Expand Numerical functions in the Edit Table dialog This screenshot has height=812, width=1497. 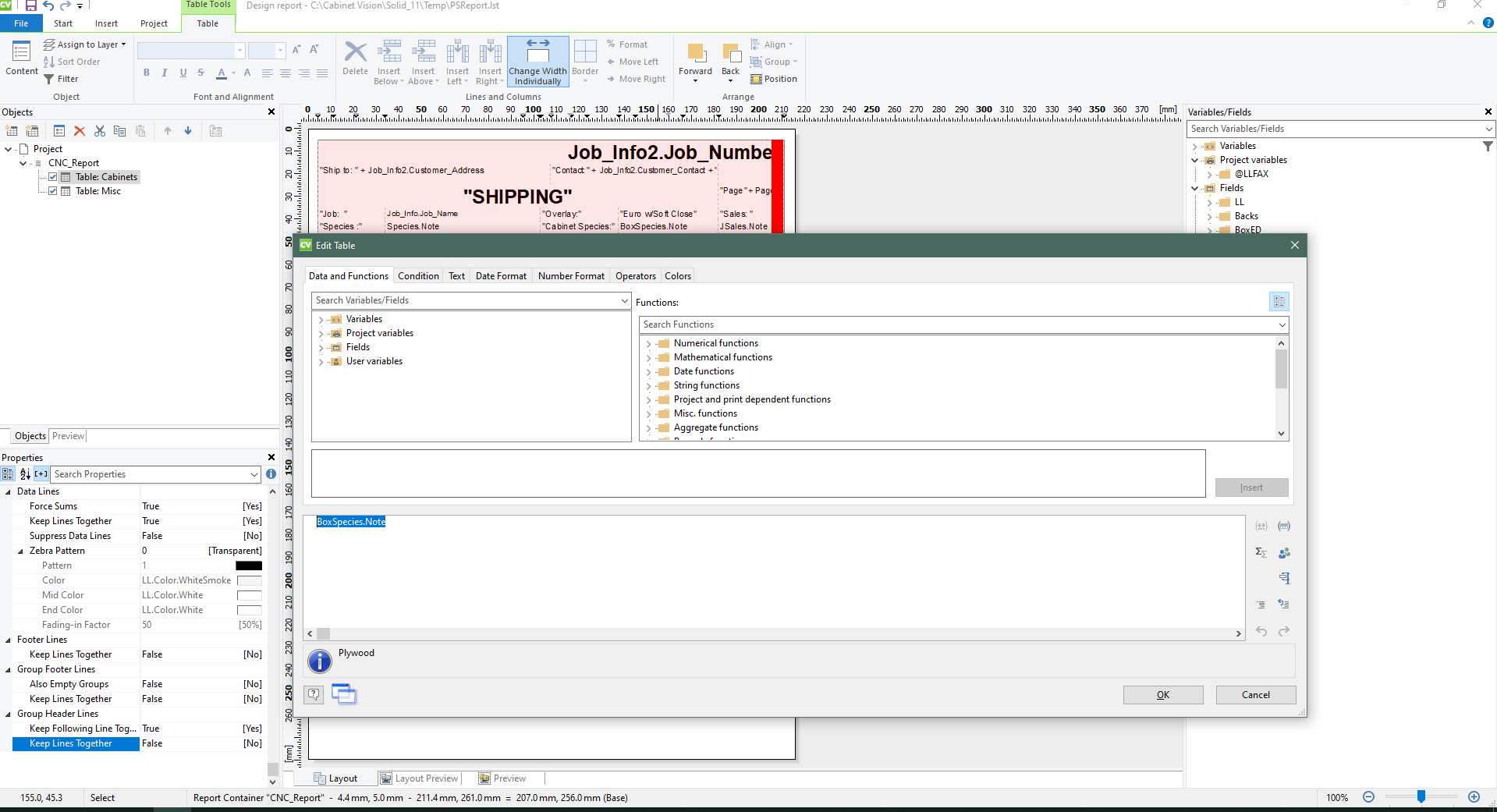click(650, 343)
